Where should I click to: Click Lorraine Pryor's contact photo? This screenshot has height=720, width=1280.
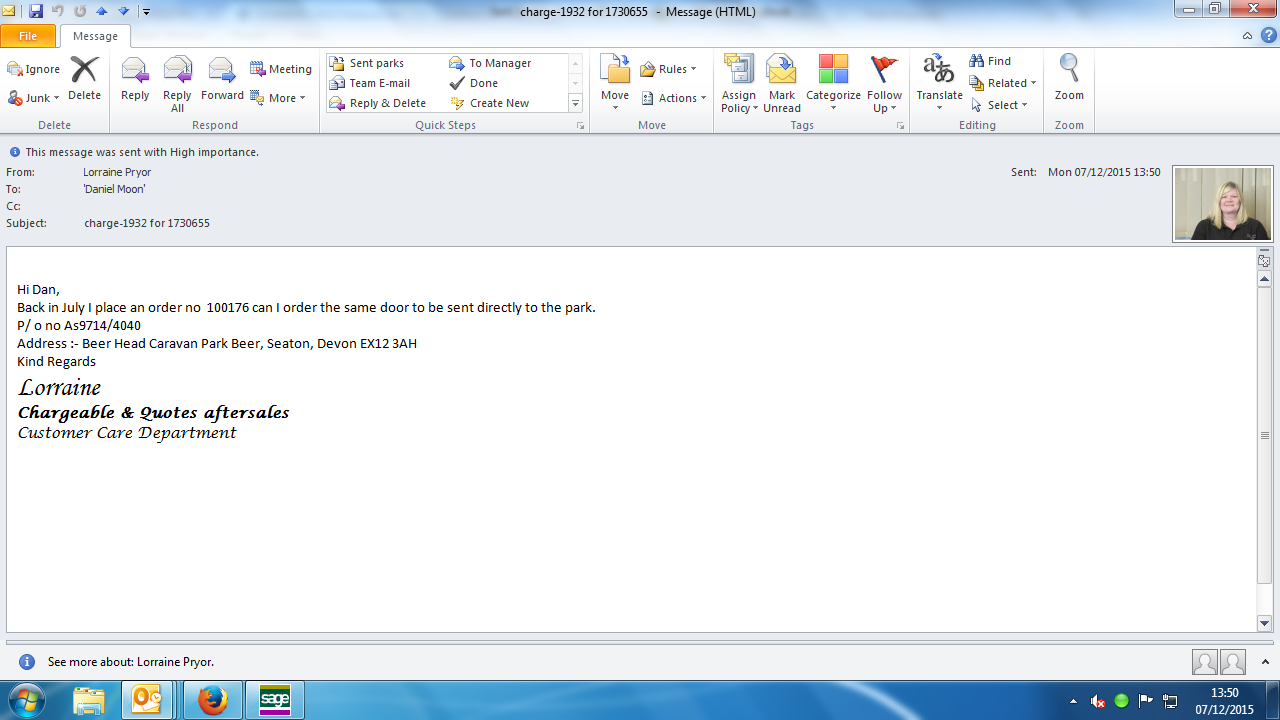pyautogui.click(x=1223, y=204)
